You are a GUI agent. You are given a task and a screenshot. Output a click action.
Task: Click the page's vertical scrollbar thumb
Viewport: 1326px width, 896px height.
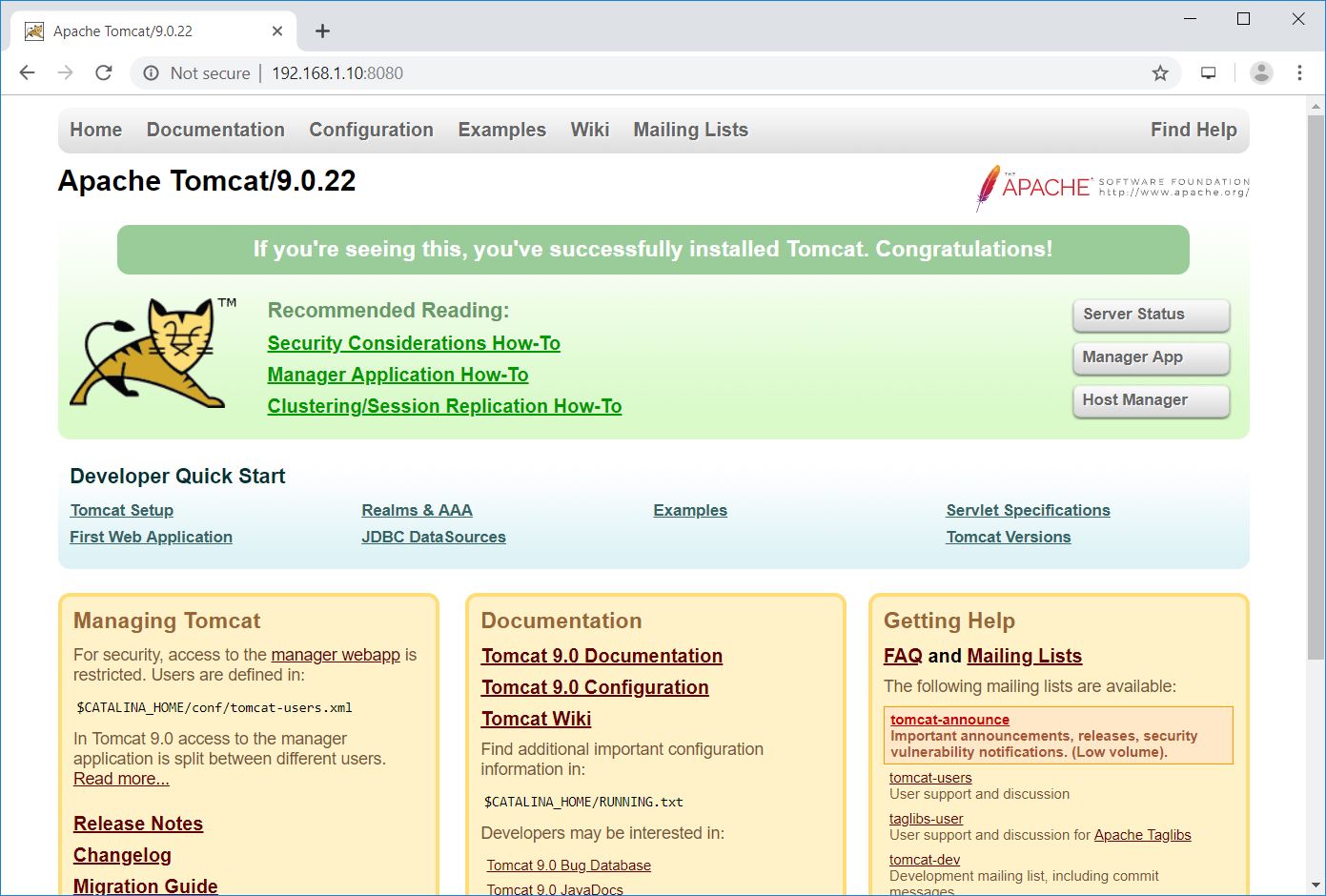coord(1316,387)
